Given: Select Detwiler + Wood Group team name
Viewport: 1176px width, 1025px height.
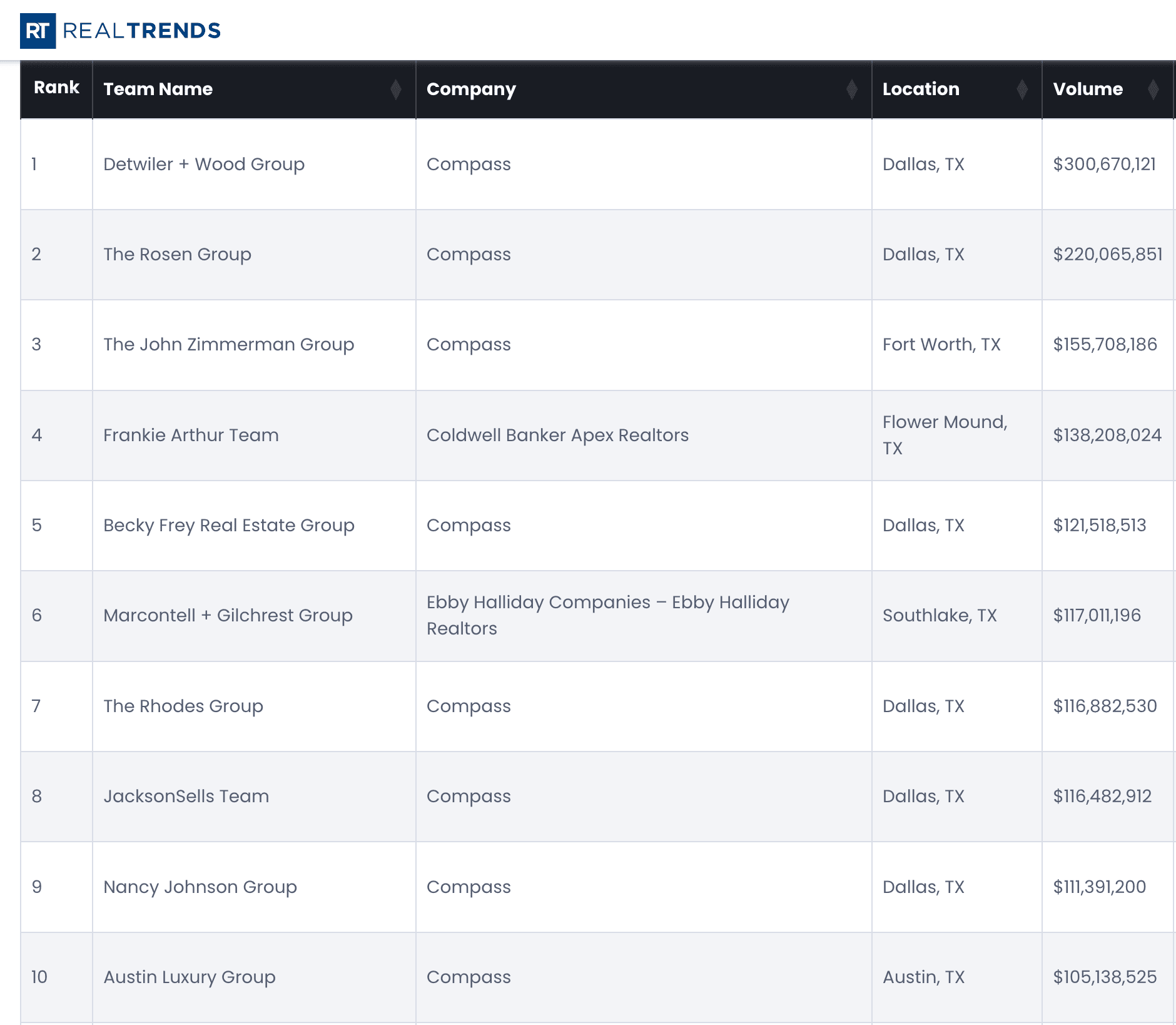Looking at the screenshot, I should (204, 165).
